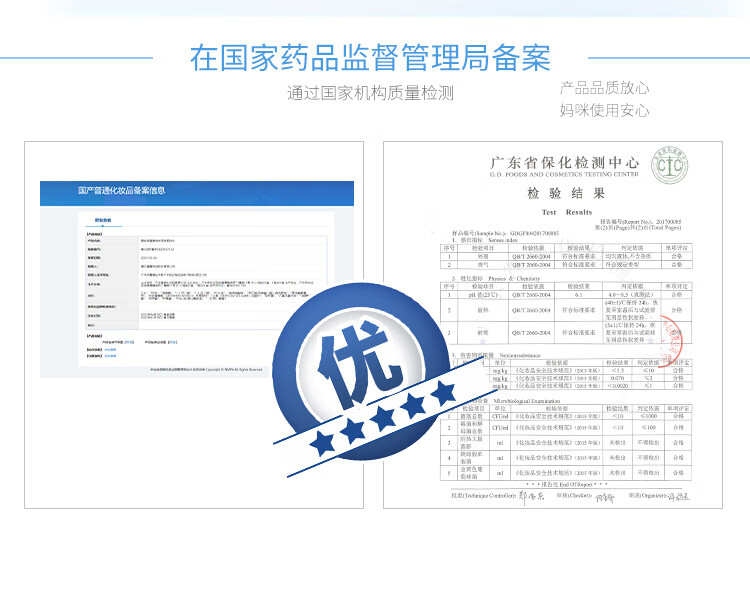Click the subtitle 通过国家机构质量检测
The height and width of the screenshot is (593, 750).
370,93
